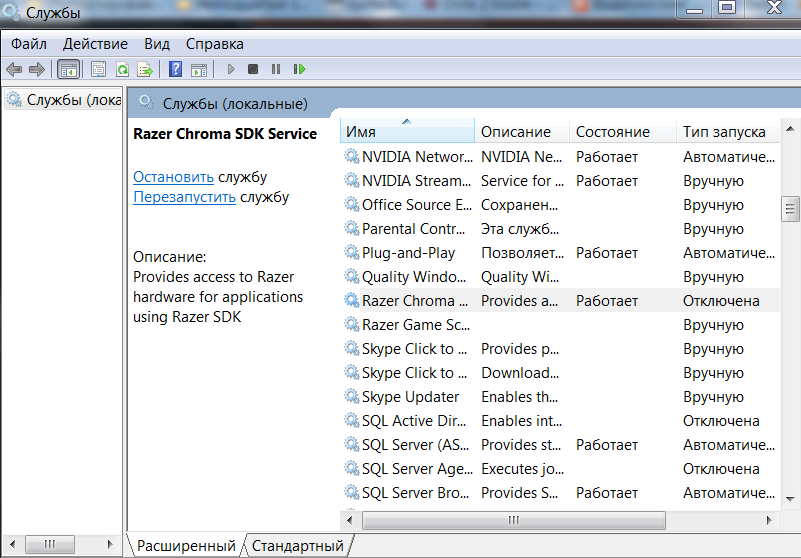Viewport: 801px width, 558px height.
Task: Click 'Executes jo...' description cell
Action: coord(522,469)
